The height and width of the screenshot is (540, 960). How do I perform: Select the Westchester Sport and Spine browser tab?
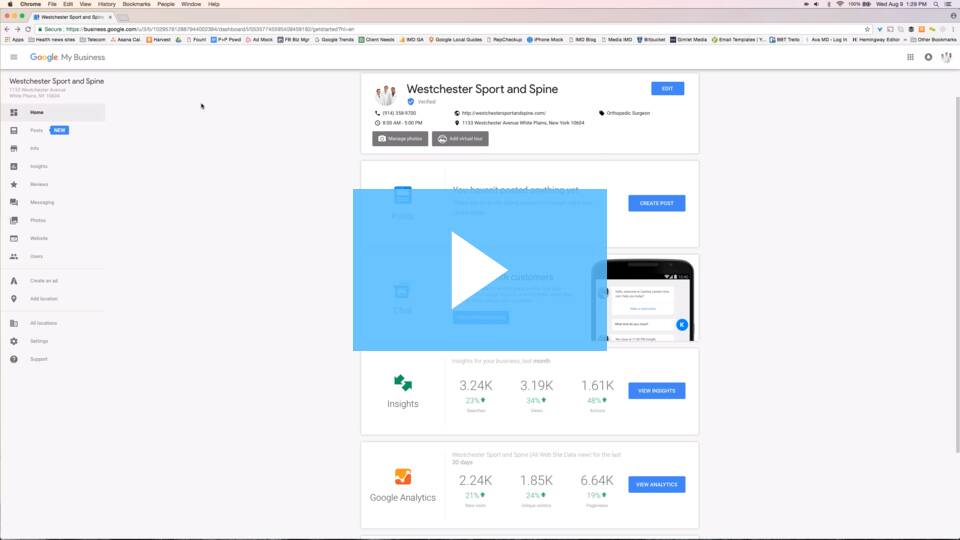72,17
